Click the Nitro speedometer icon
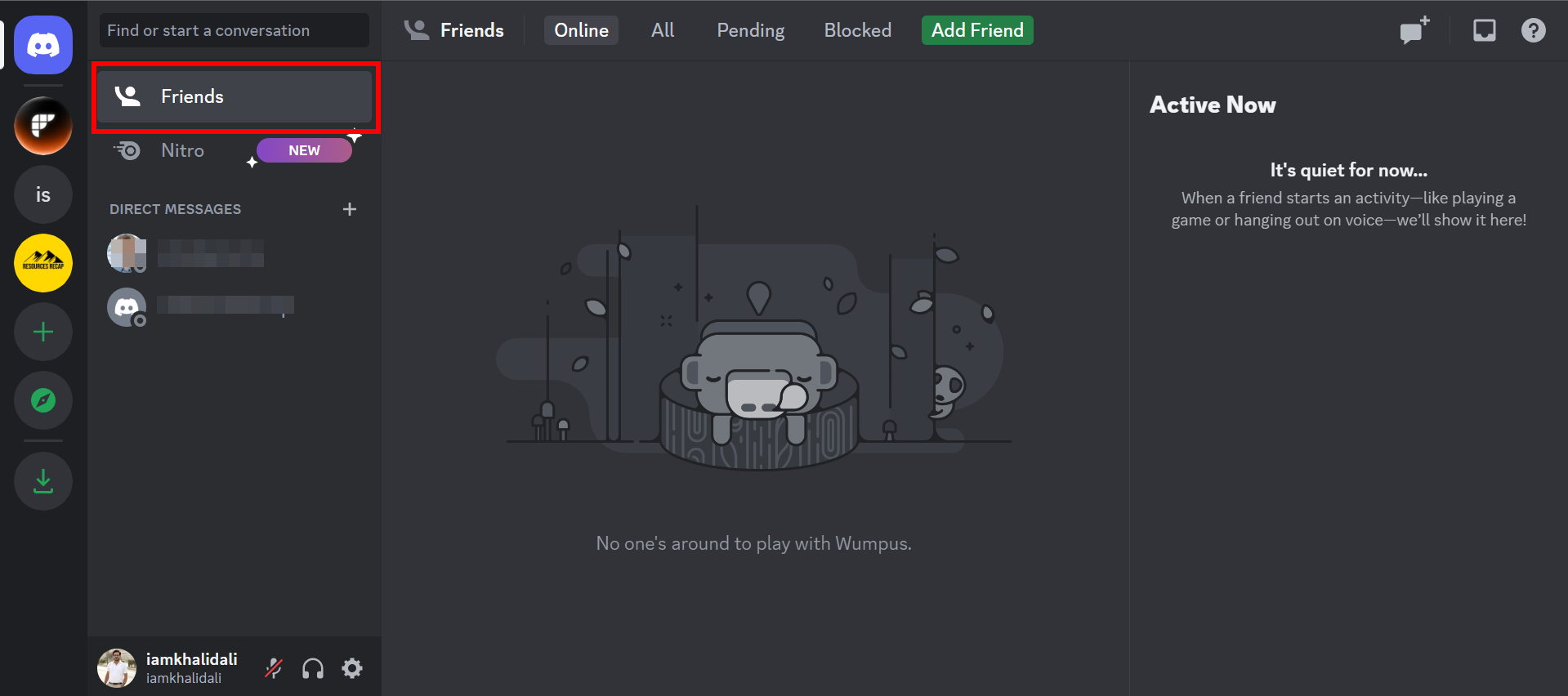This screenshot has height=696, width=1568. 127,150
